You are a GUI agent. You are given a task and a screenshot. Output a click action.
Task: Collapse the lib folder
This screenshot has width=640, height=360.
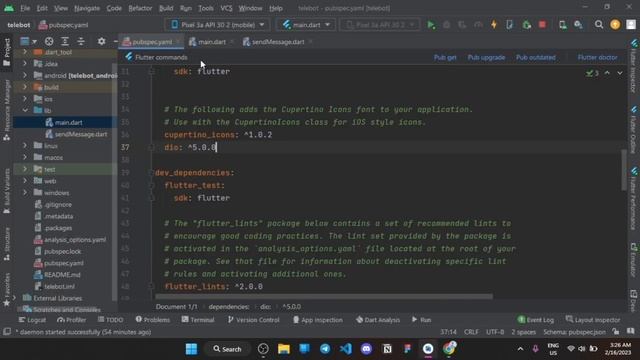25,110
